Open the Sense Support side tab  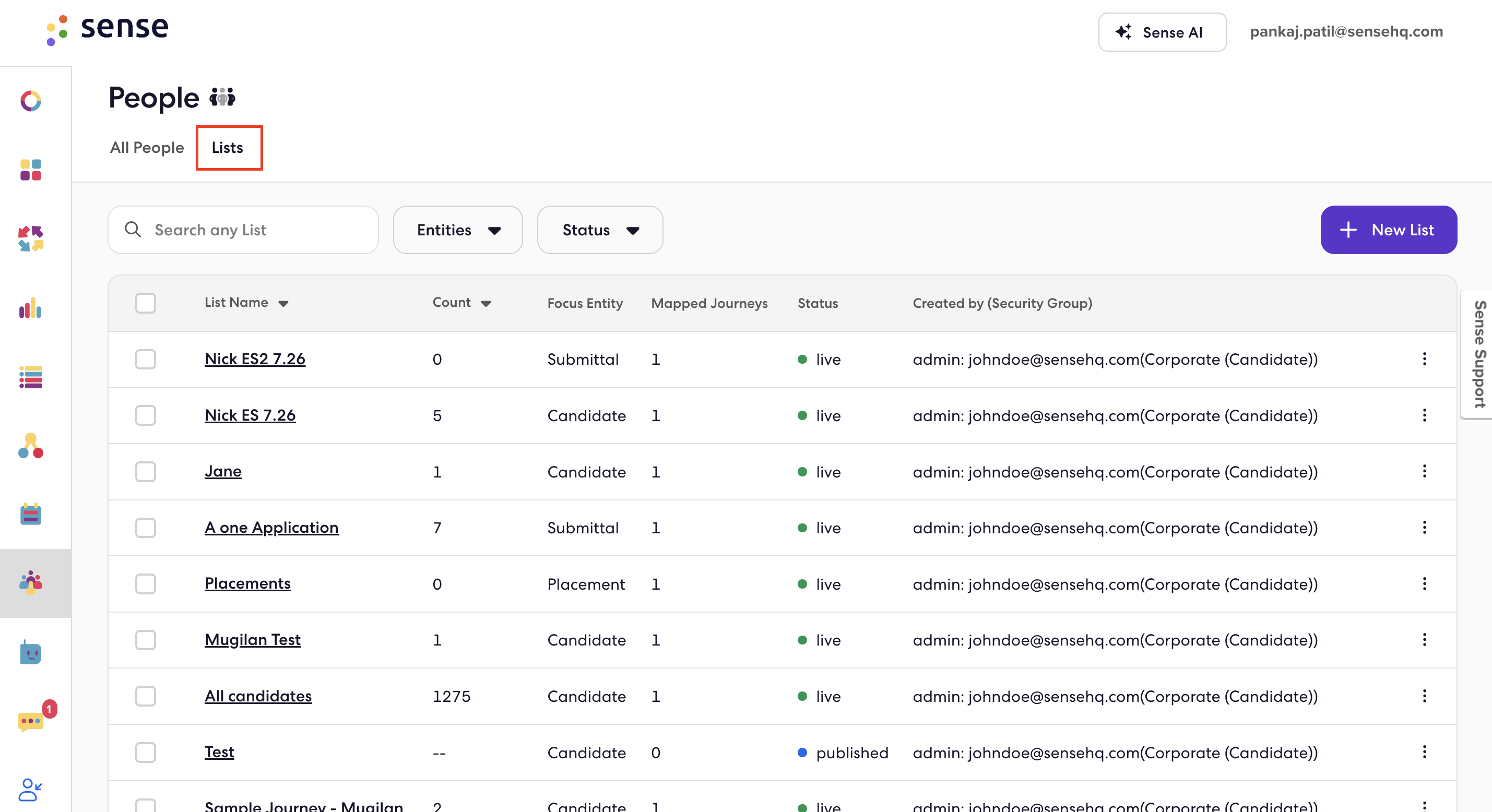point(1477,354)
